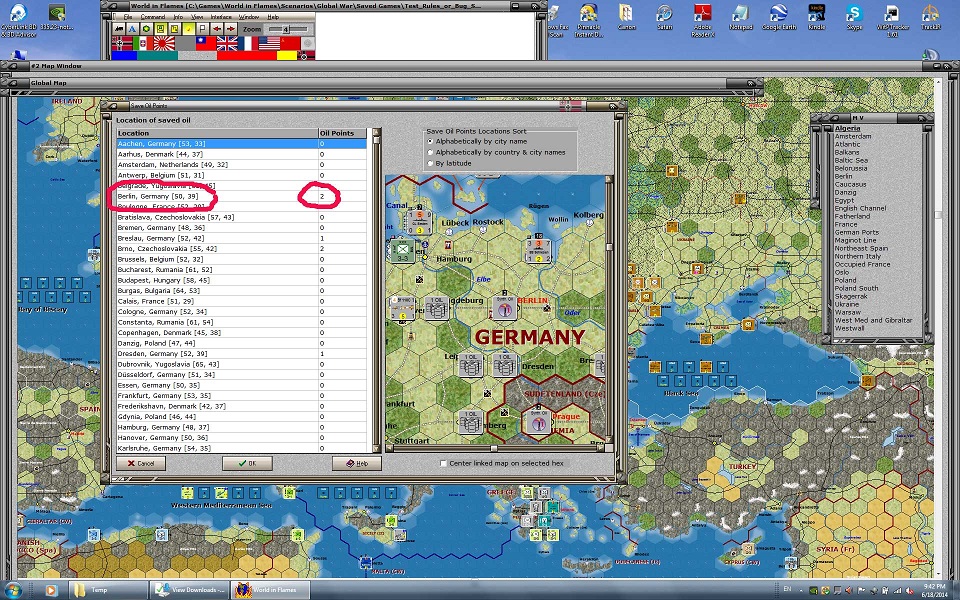
Task: Click the yellow color bar under the flags
Action: [287, 56]
